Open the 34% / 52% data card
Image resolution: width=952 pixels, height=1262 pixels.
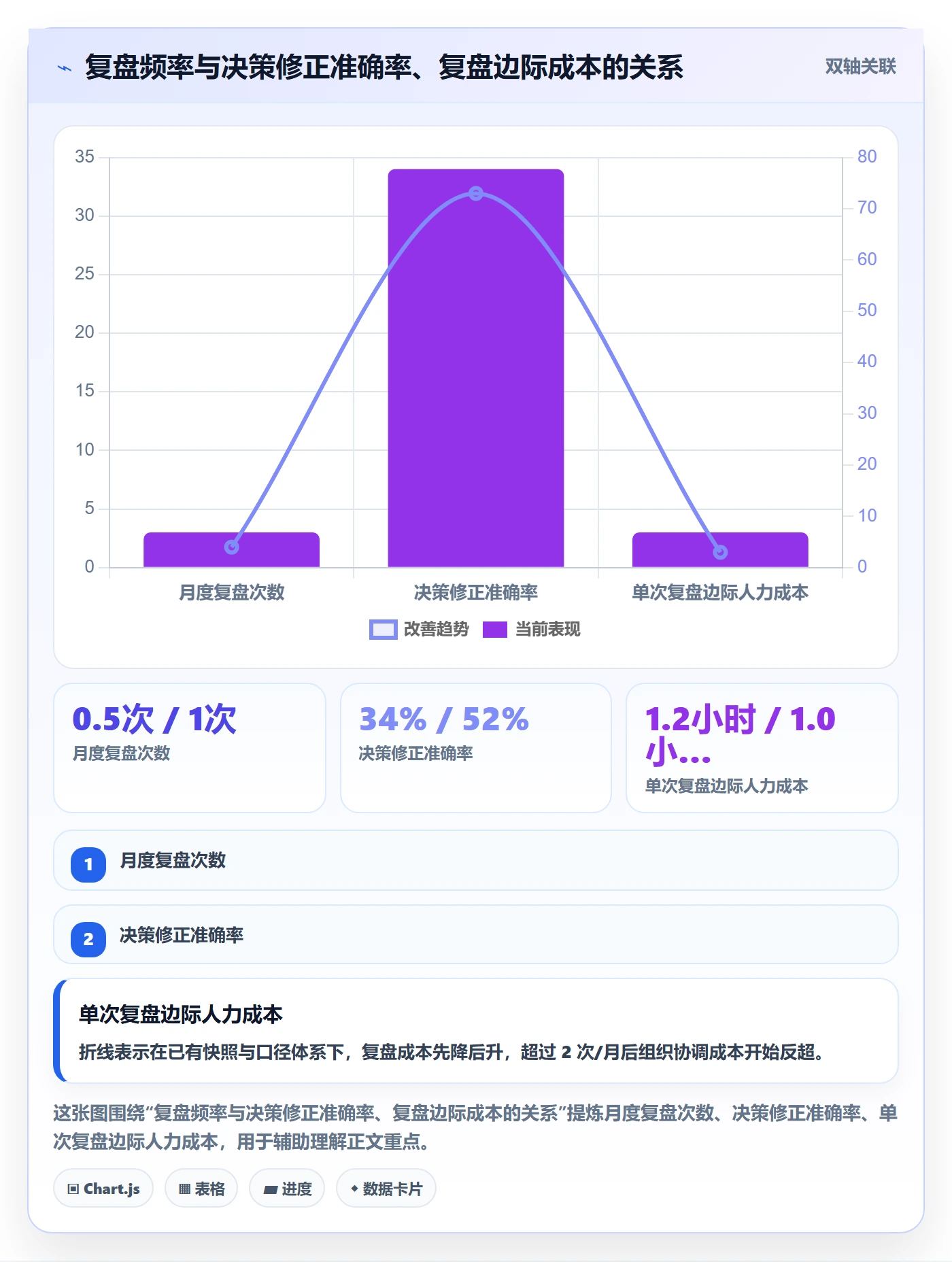coord(476,748)
